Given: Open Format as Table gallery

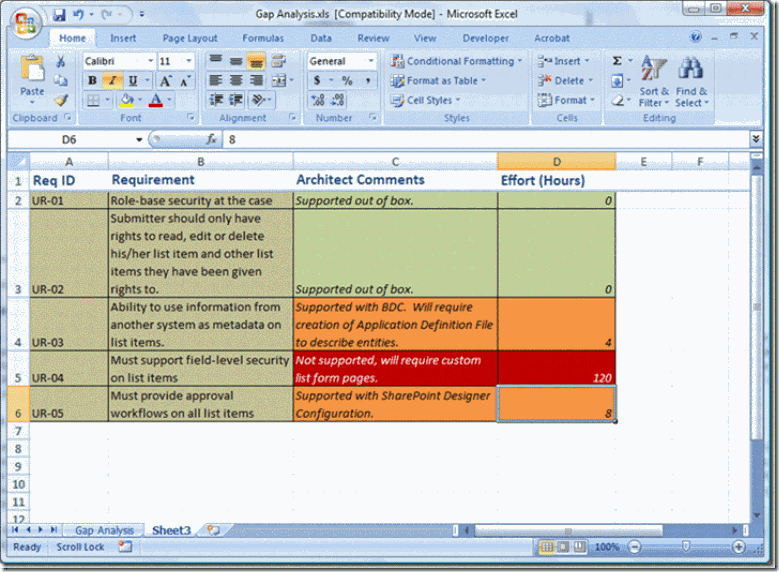Looking at the screenshot, I should [x=438, y=81].
